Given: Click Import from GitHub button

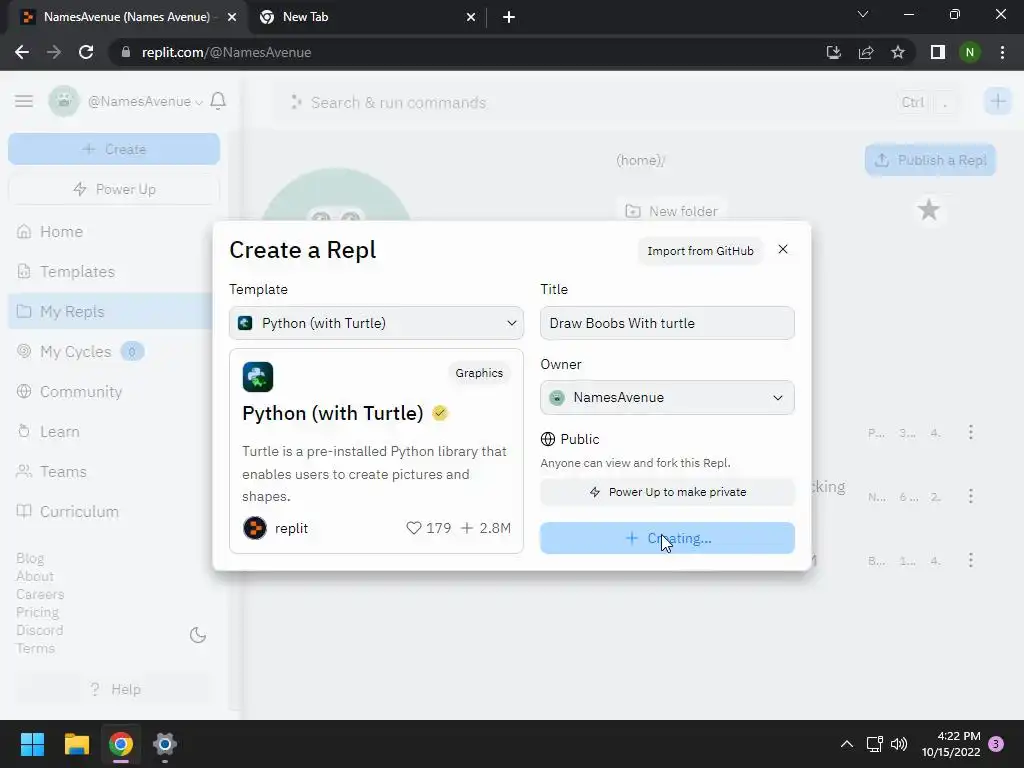Looking at the screenshot, I should pyautogui.click(x=700, y=251).
